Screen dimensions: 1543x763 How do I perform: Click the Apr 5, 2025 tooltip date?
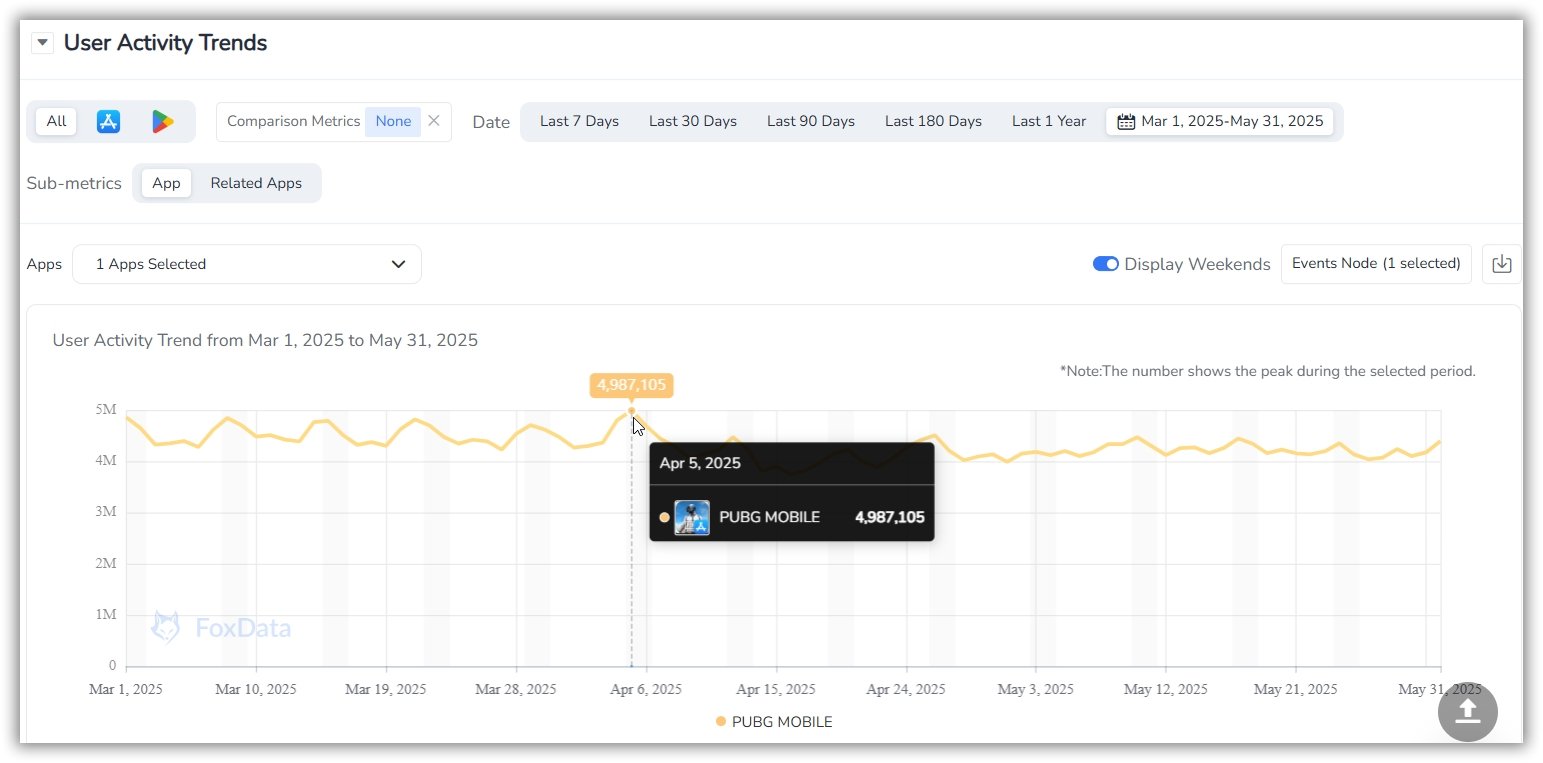tap(700, 464)
